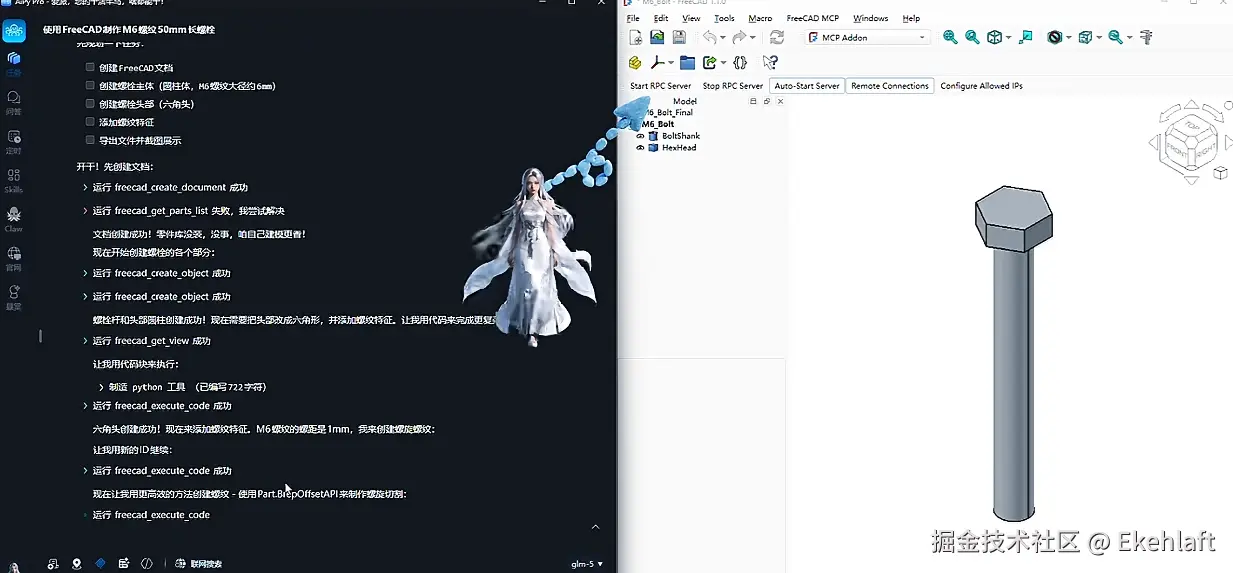
Task: Click the measure caliper icon
Action: click(1146, 37)
